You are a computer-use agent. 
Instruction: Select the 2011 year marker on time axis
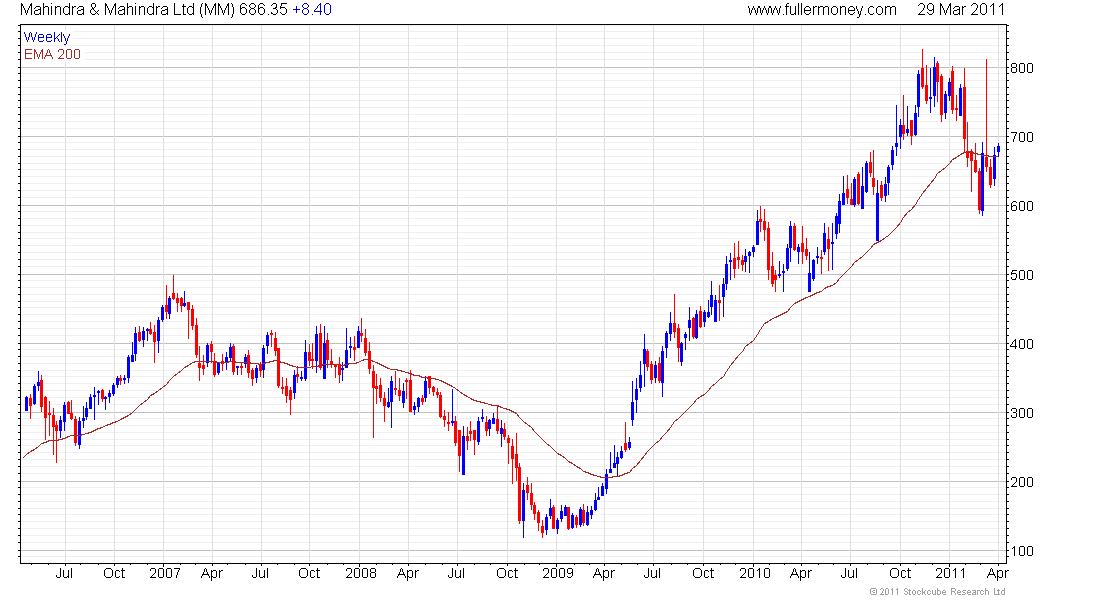(951, 573)
